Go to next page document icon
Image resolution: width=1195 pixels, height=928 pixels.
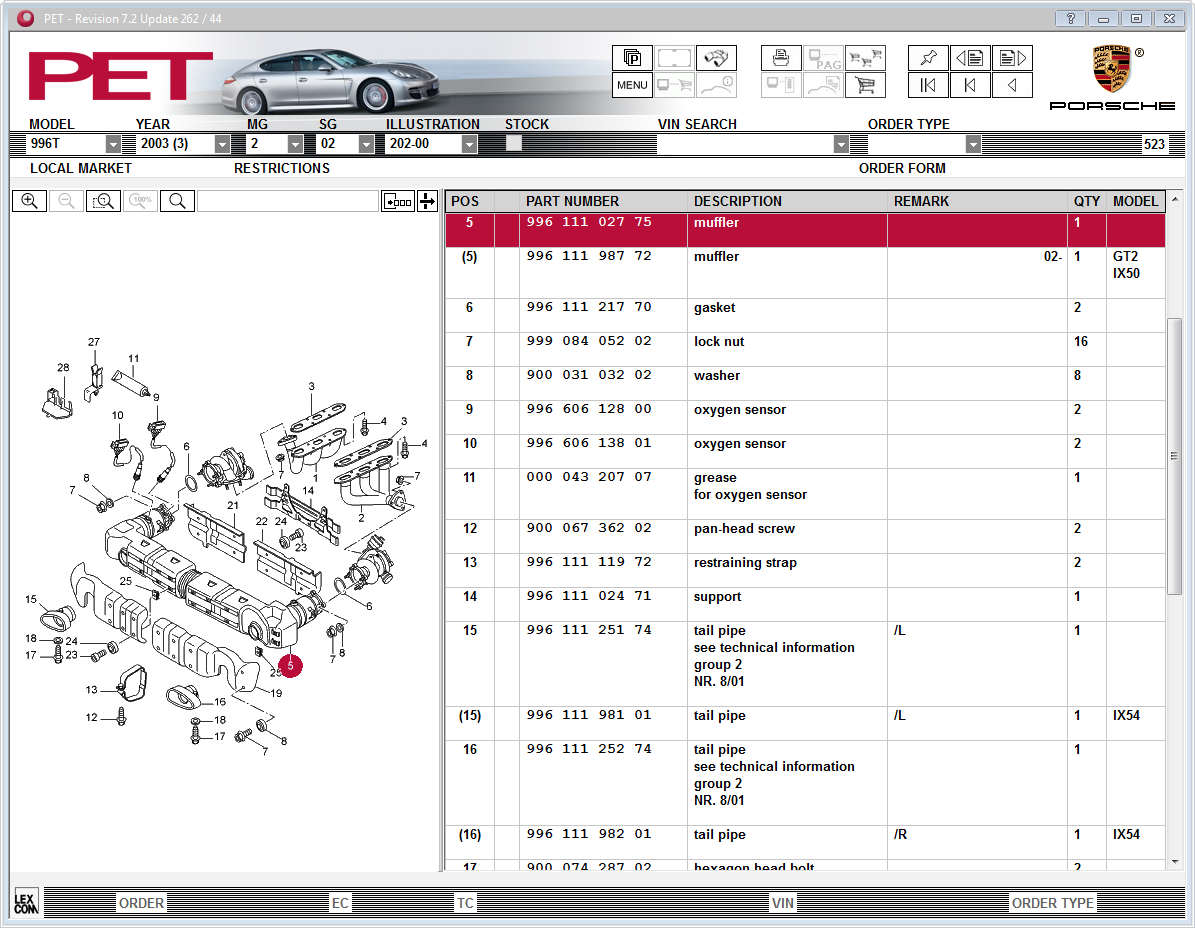click(1012, 58)
